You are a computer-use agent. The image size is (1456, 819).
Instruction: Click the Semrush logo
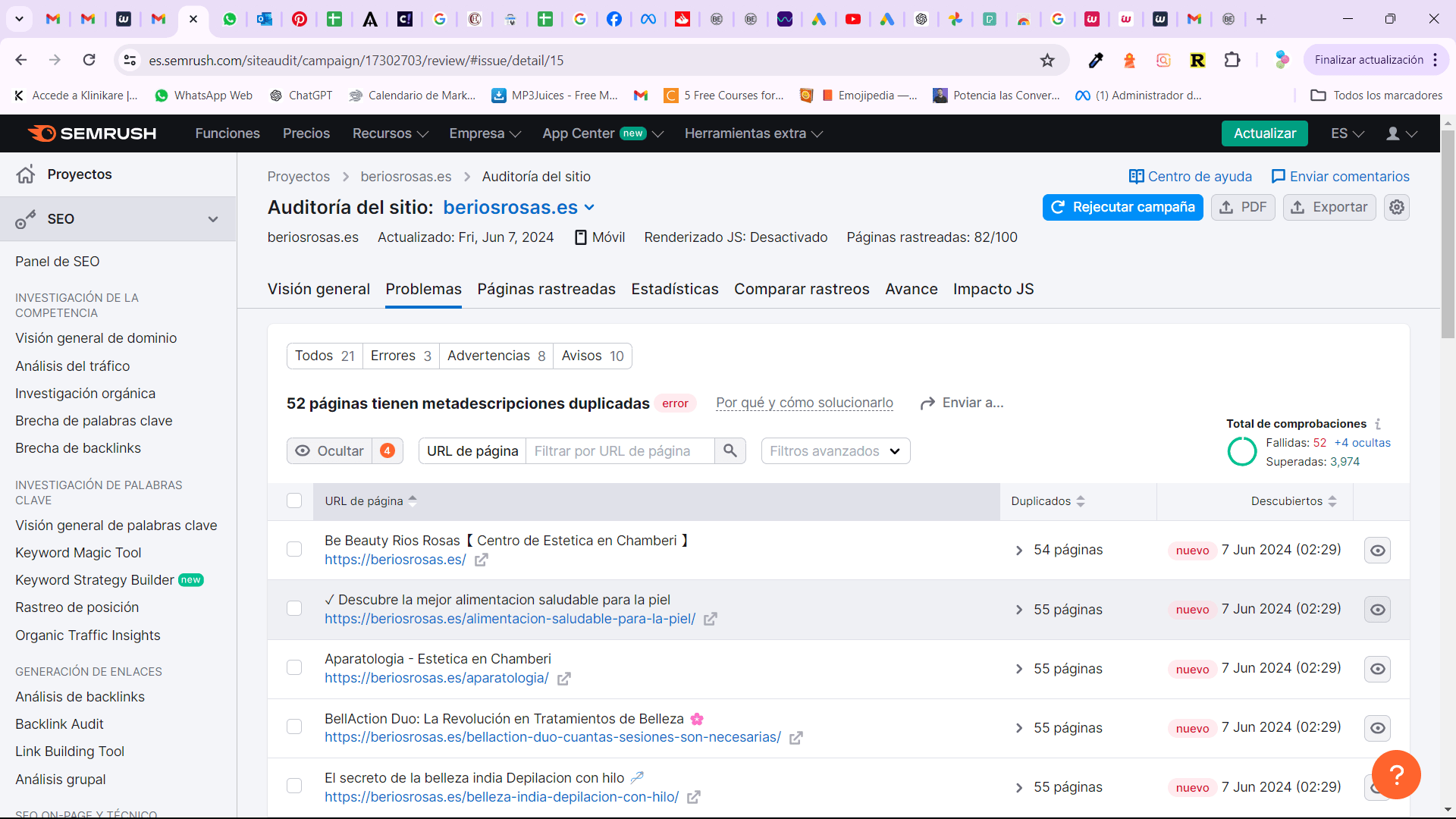click(x=92, y=133)
